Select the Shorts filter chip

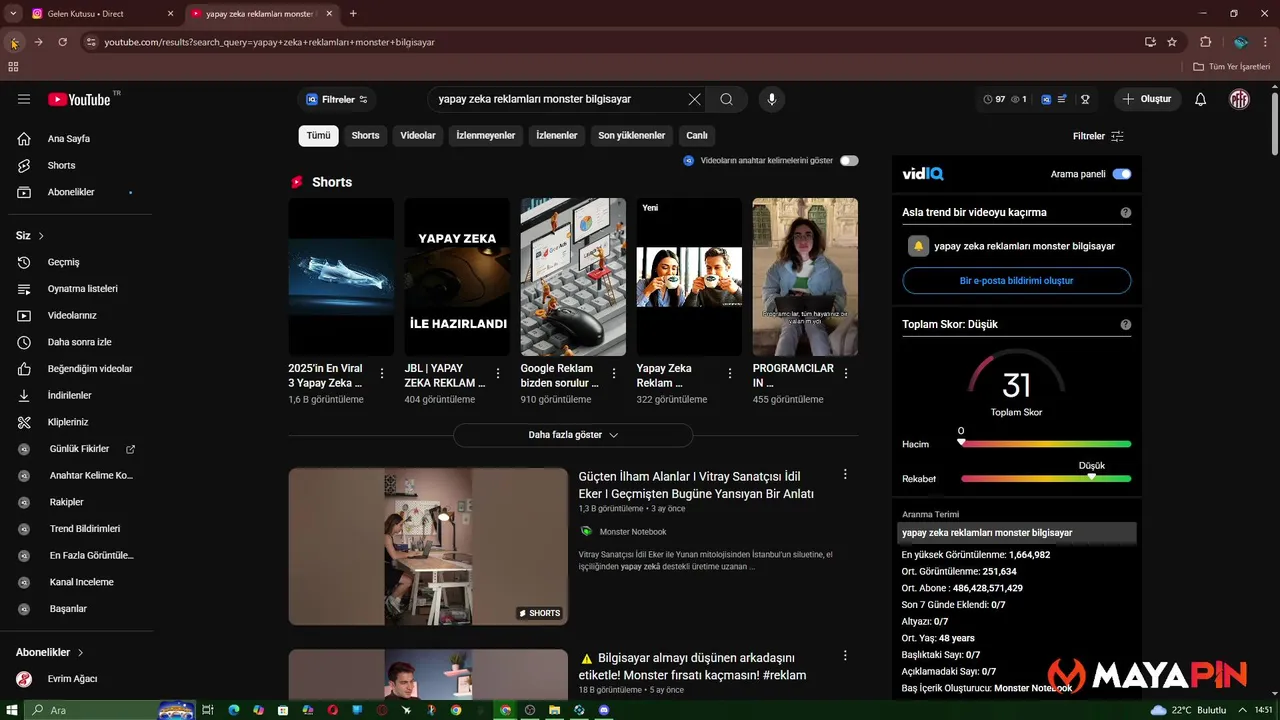coord(365,136)
